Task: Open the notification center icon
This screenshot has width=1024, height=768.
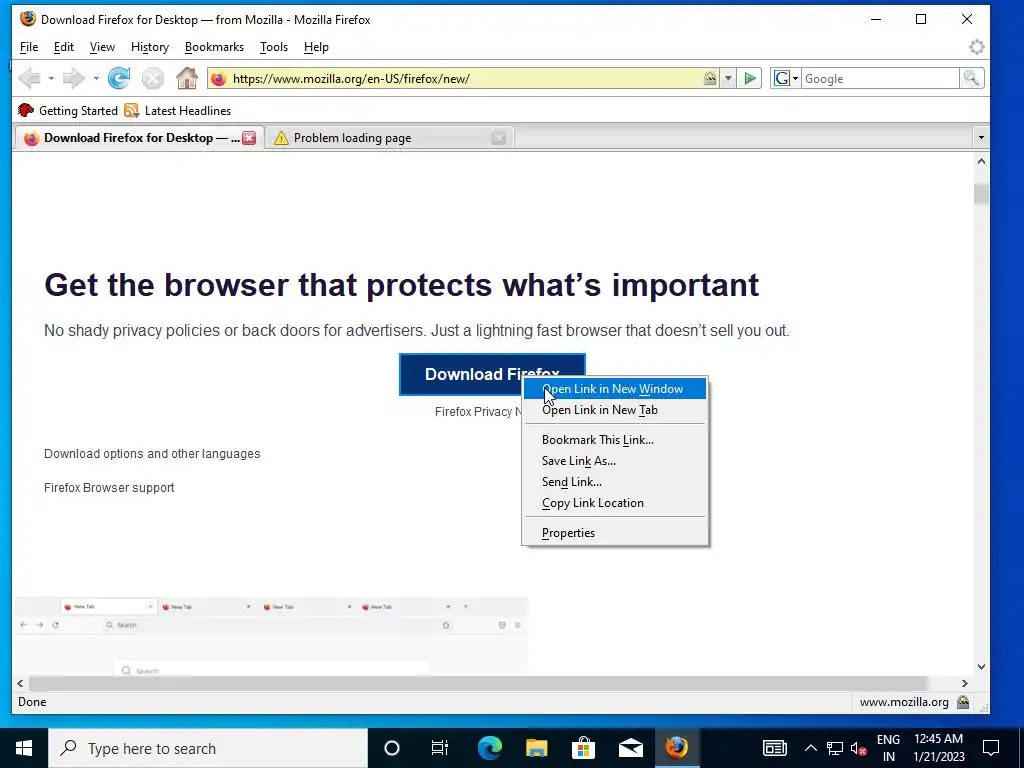Action: point(991,748)
